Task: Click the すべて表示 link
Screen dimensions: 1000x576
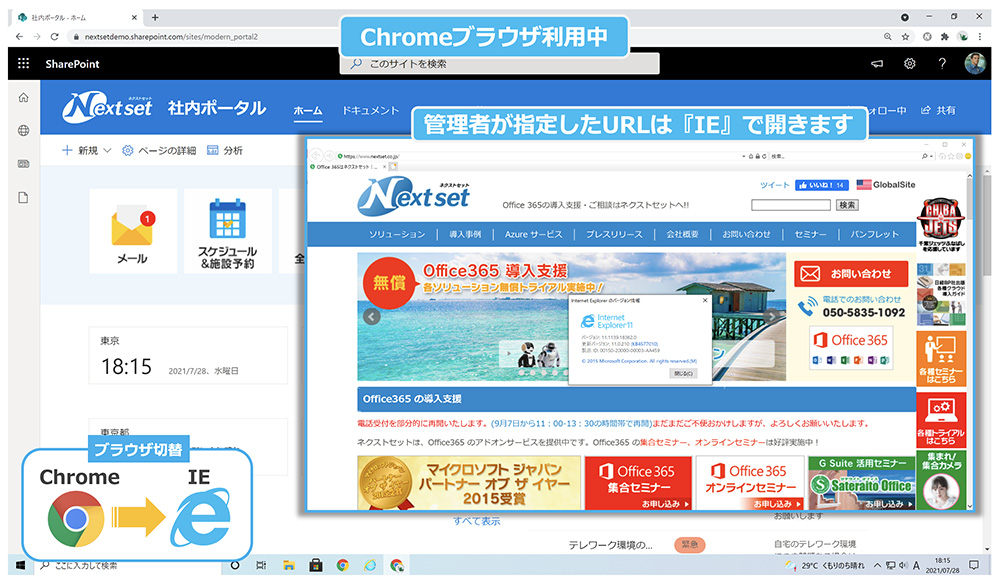Action: 476,521
